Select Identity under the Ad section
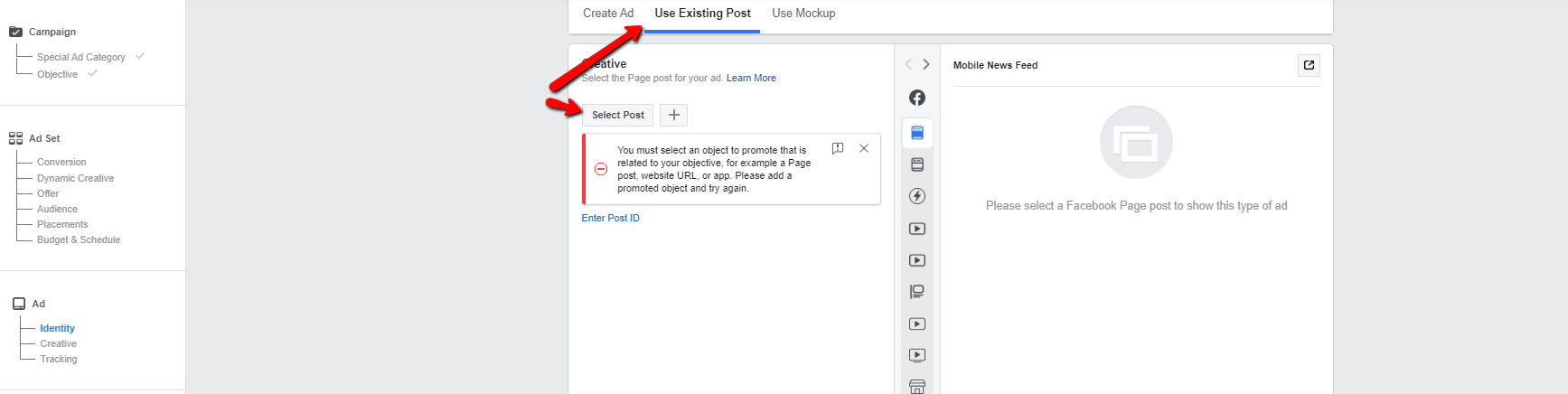The image size is (1568, 394). [x=57, y=328]
